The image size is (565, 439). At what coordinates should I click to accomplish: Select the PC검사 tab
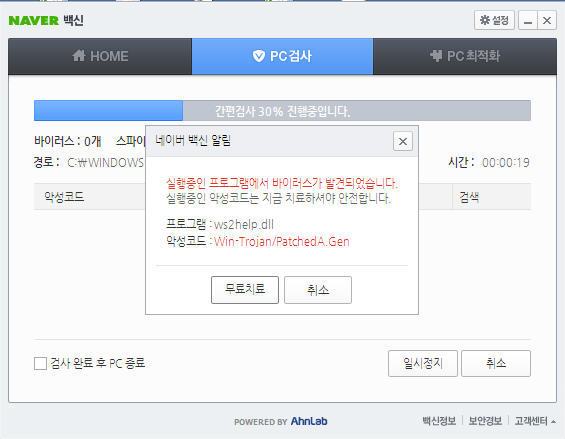pyautogui.click(x=282, y=56)
